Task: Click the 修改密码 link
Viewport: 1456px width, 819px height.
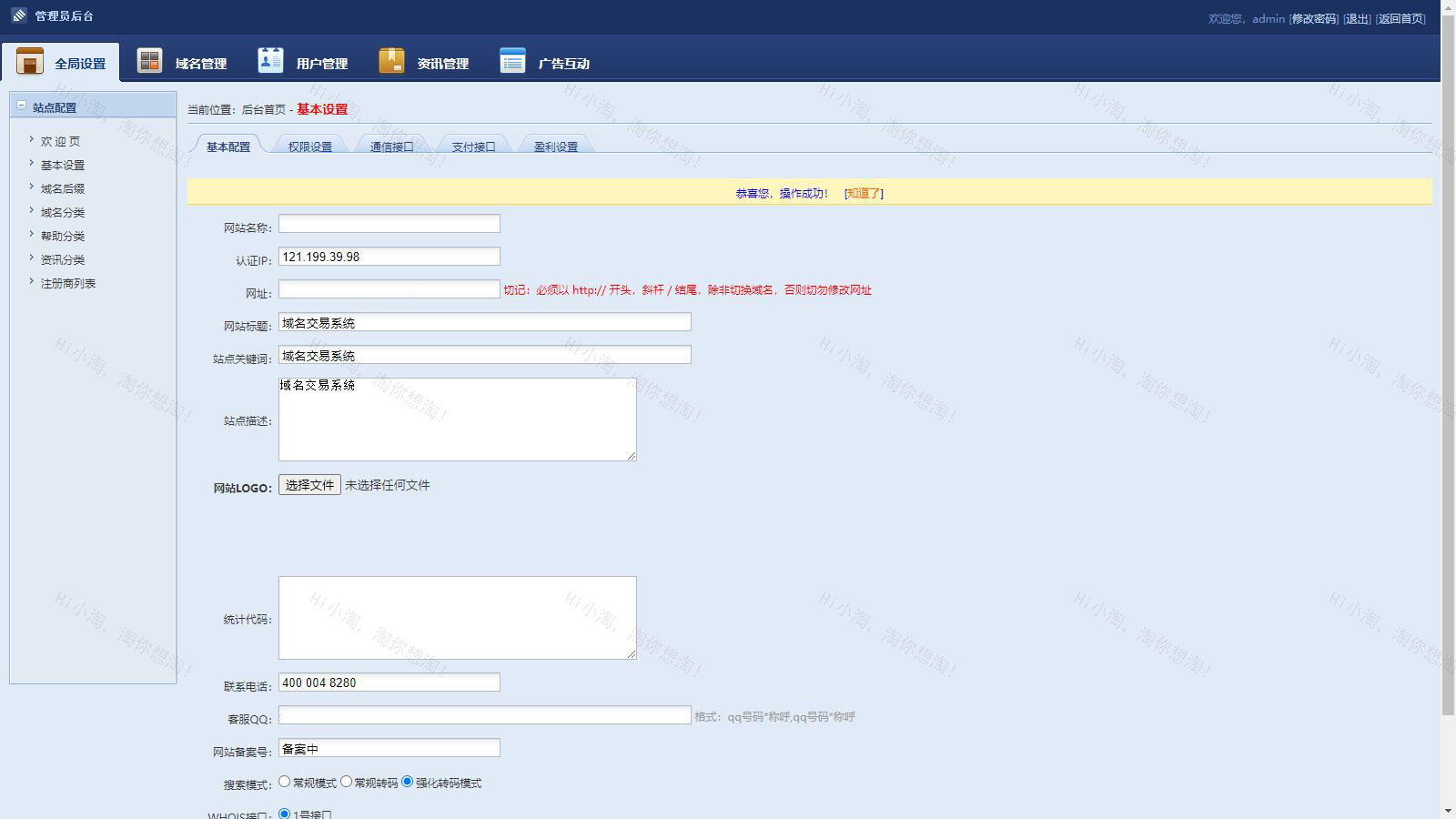Action: (1314, 18)
